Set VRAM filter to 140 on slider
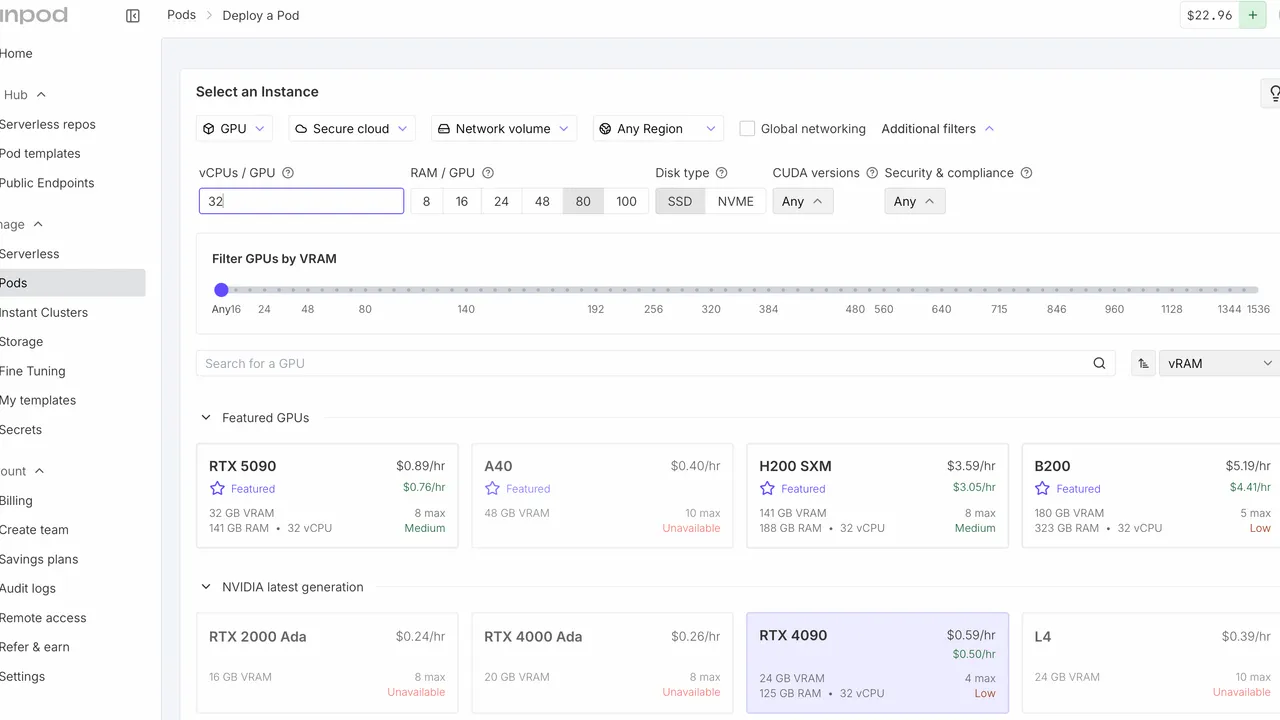Viewport: 1280px width, 720px height. 466,290
